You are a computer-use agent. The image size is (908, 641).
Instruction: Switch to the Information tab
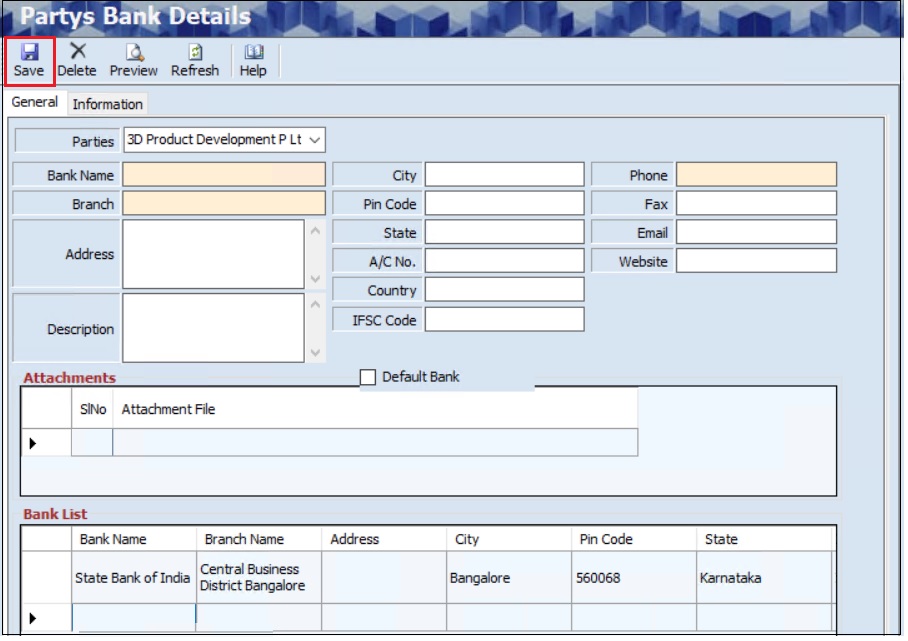click(x=107, y=104)
